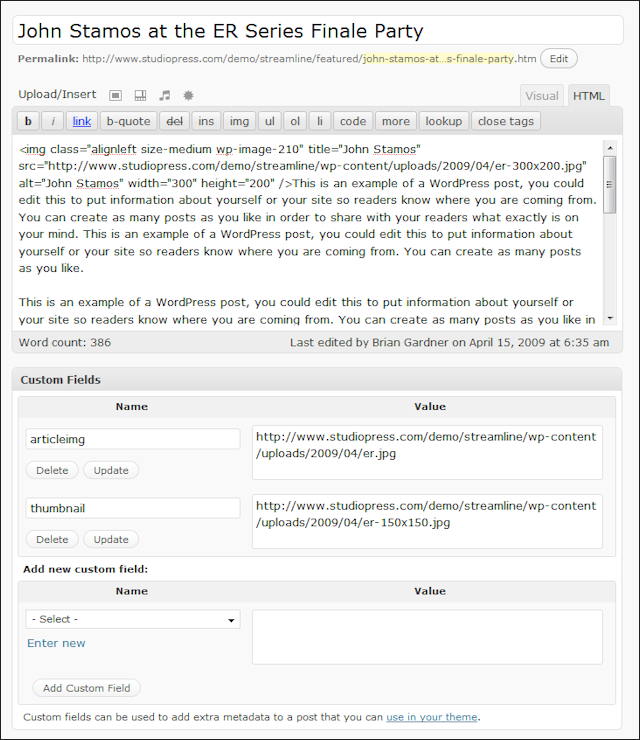This screenshot has width=640, height=740.
Task: Click the editor vertical scrollbar thumb
Action: 610,185
